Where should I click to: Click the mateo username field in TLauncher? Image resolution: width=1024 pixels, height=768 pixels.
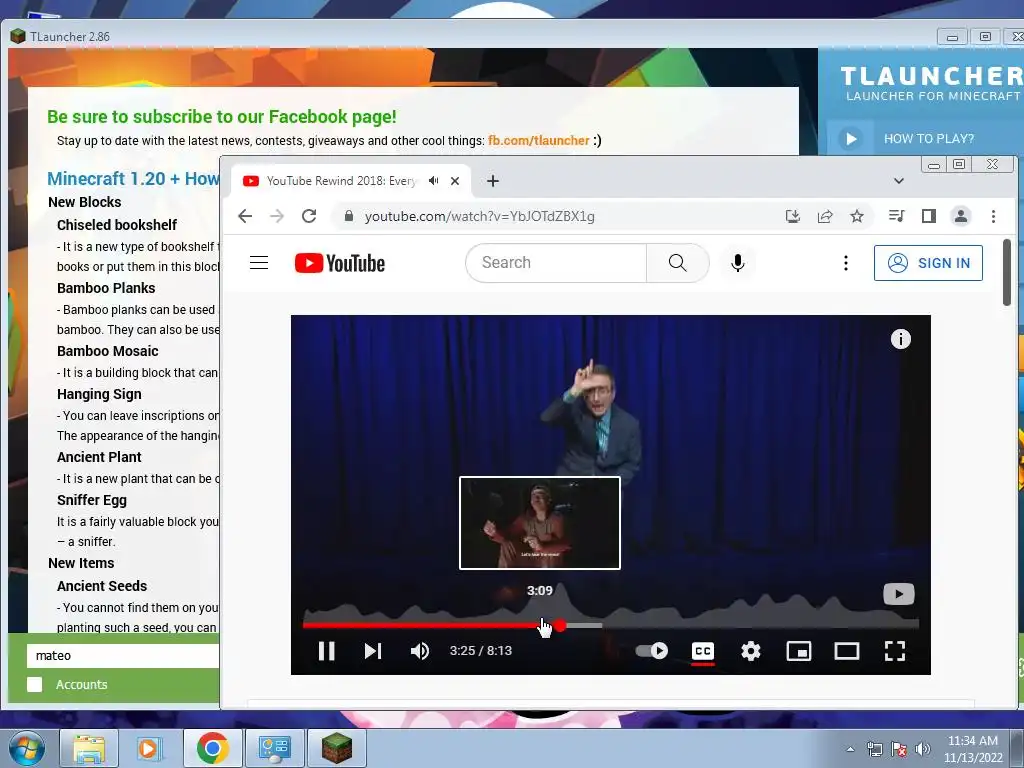tap(123, 656)
